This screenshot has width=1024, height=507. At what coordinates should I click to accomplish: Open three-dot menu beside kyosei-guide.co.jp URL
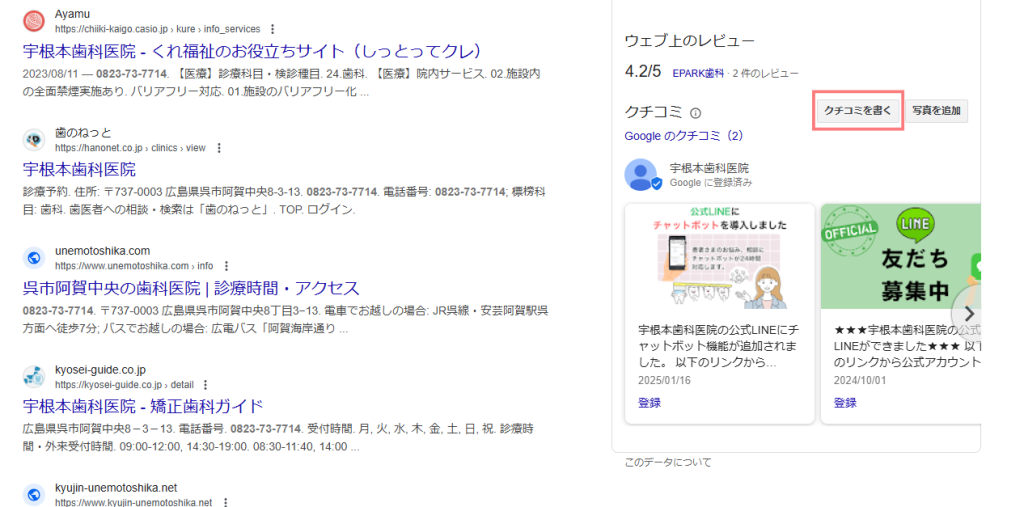coord(206,385)
